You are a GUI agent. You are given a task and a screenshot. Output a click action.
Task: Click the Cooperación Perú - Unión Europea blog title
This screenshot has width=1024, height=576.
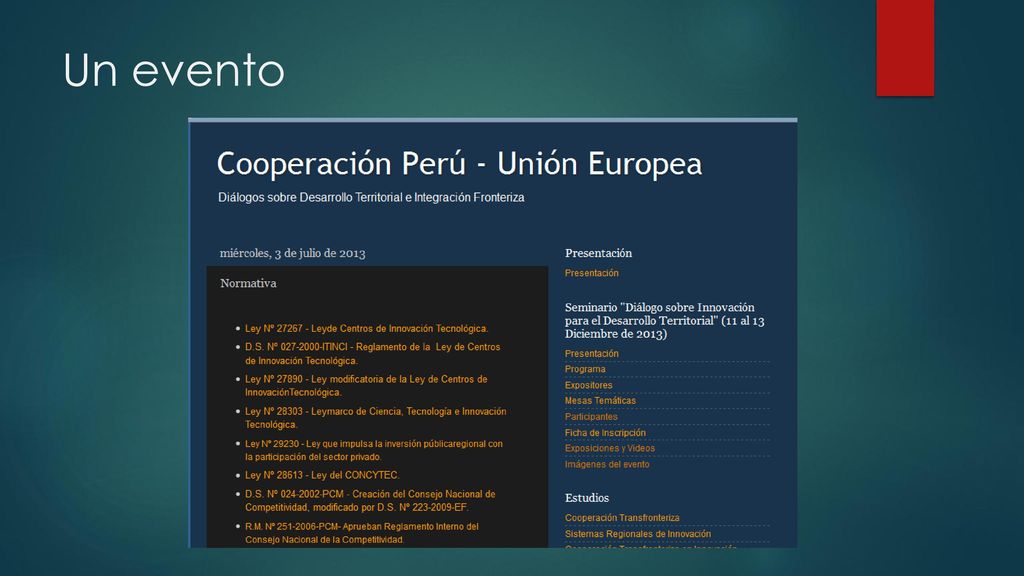(459, 163)
